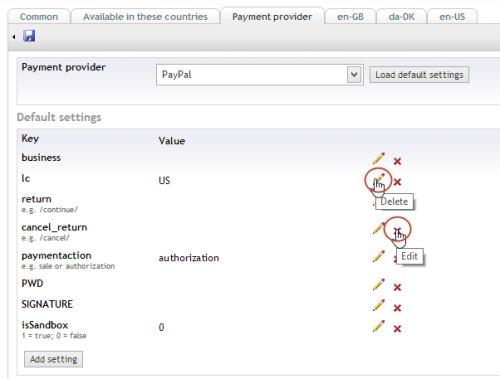Delete the PWD setting row
Image resolution: width=500 pixels, height=379 pixels.
(397, 287)
